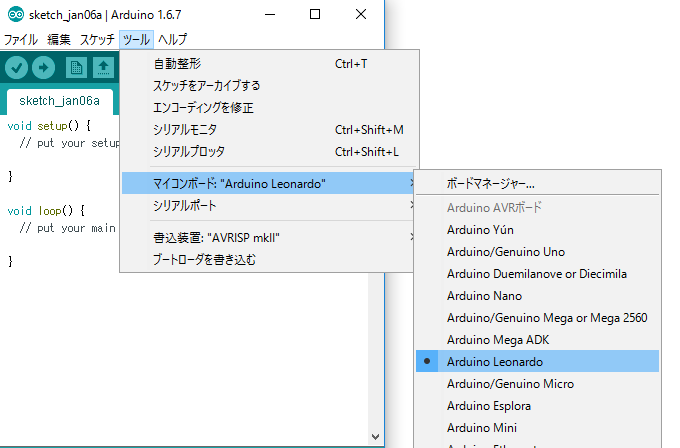Choose ブートローダを書き込む menu entry
The image size is (680, 448).
point(268,260)
